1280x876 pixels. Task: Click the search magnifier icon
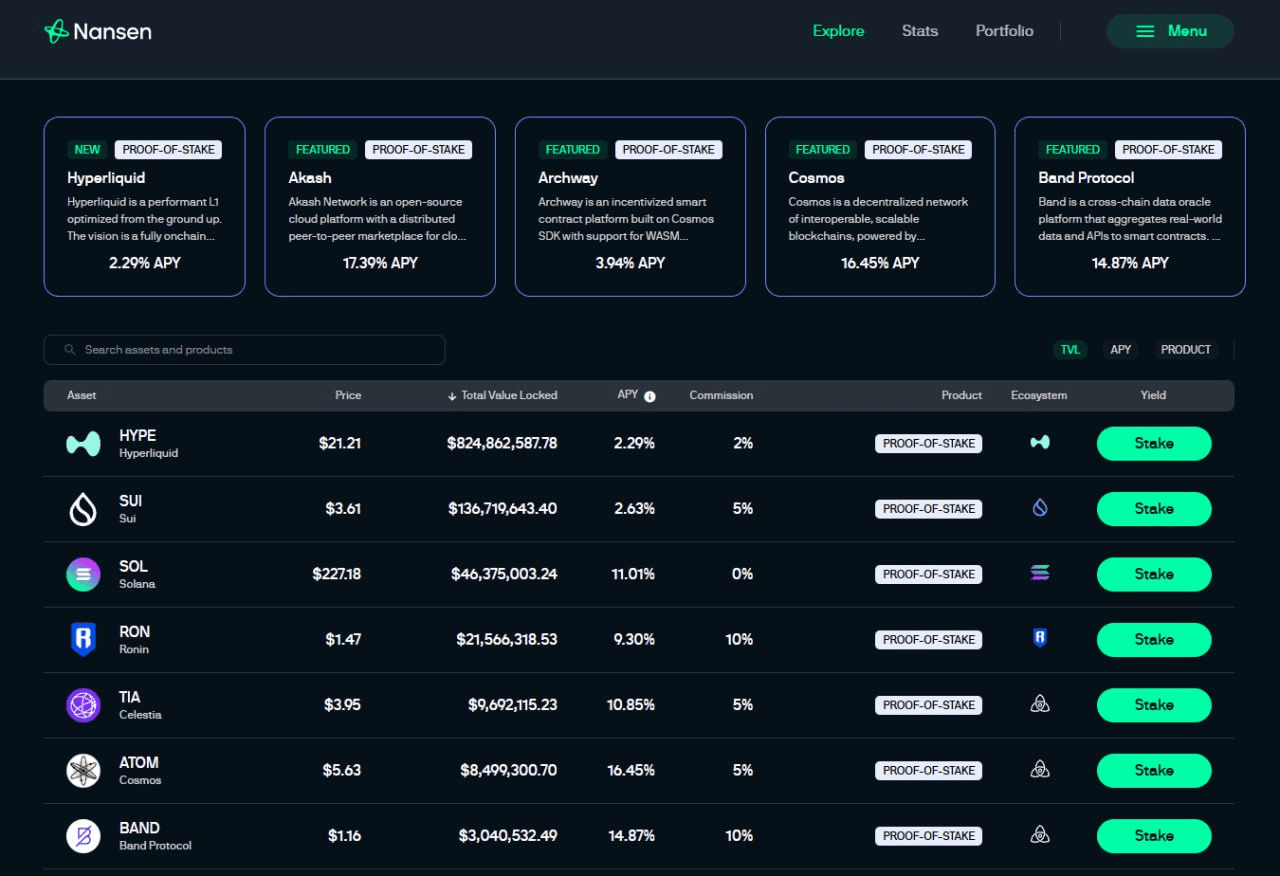click(70, 350)
